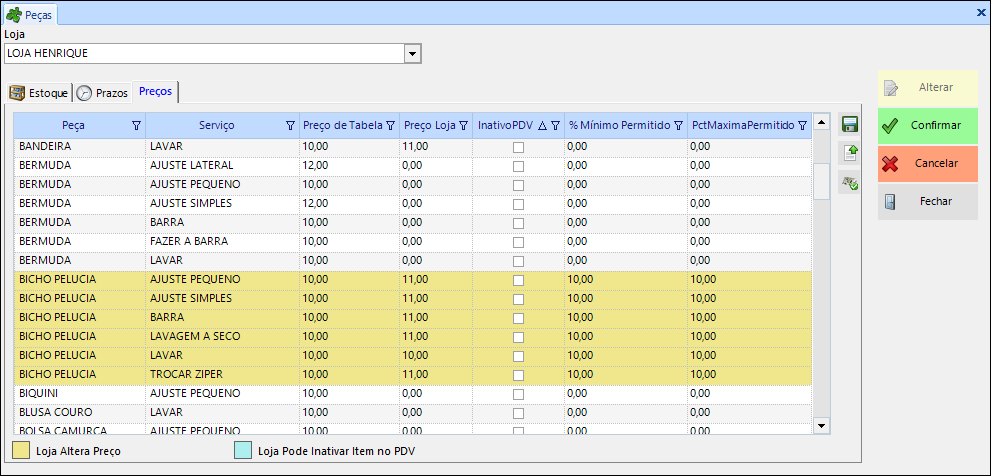The height and width of the screenshot is (476, 991).
Task: Click Preço de Tabela 12,00 for AJUSTE LATERAL
Action: click(x=350, y=166)
